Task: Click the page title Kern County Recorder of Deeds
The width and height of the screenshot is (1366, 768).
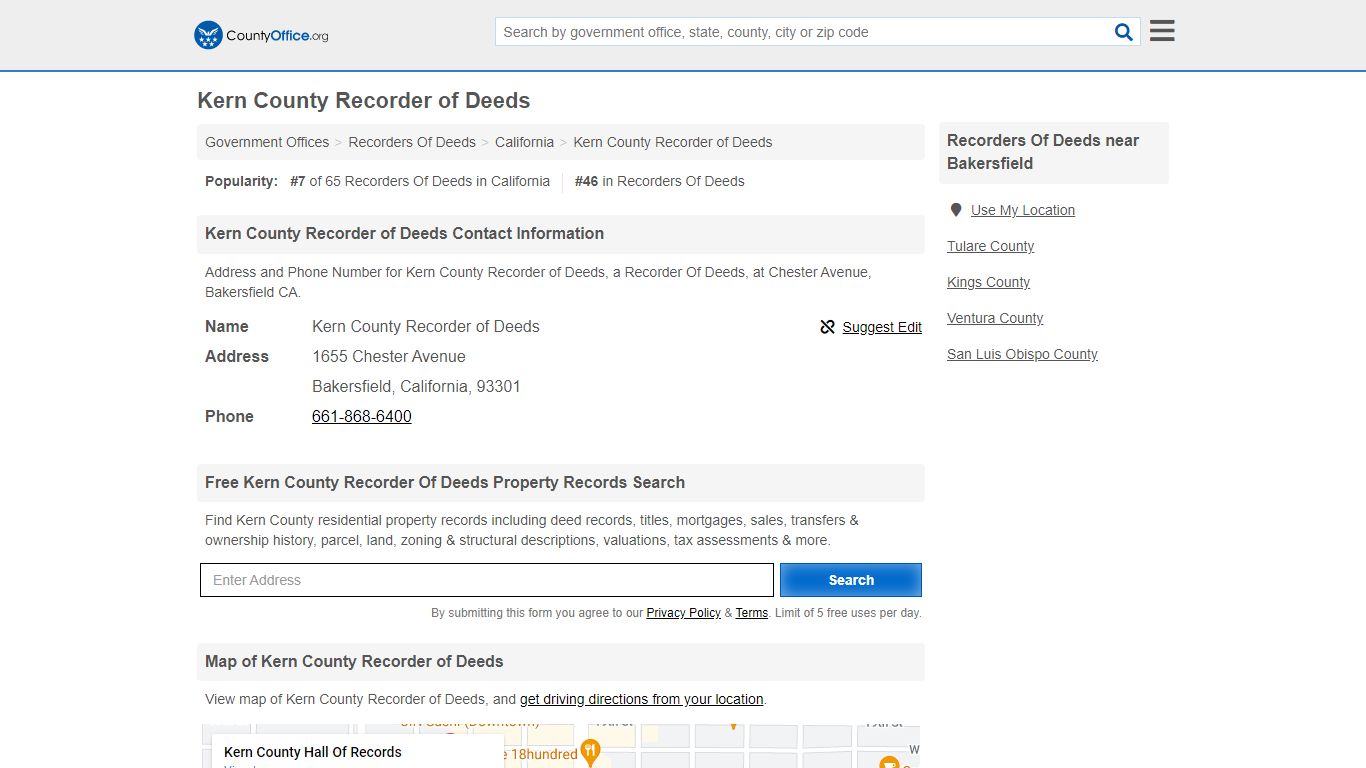Action: click(364, 101)
